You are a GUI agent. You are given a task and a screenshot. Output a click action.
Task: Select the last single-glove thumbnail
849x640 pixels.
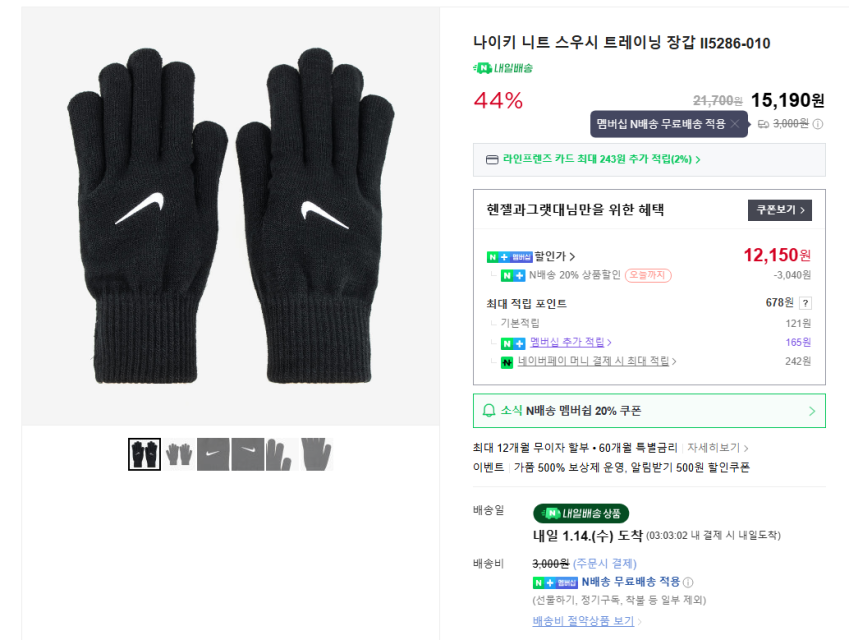[315, 454]
